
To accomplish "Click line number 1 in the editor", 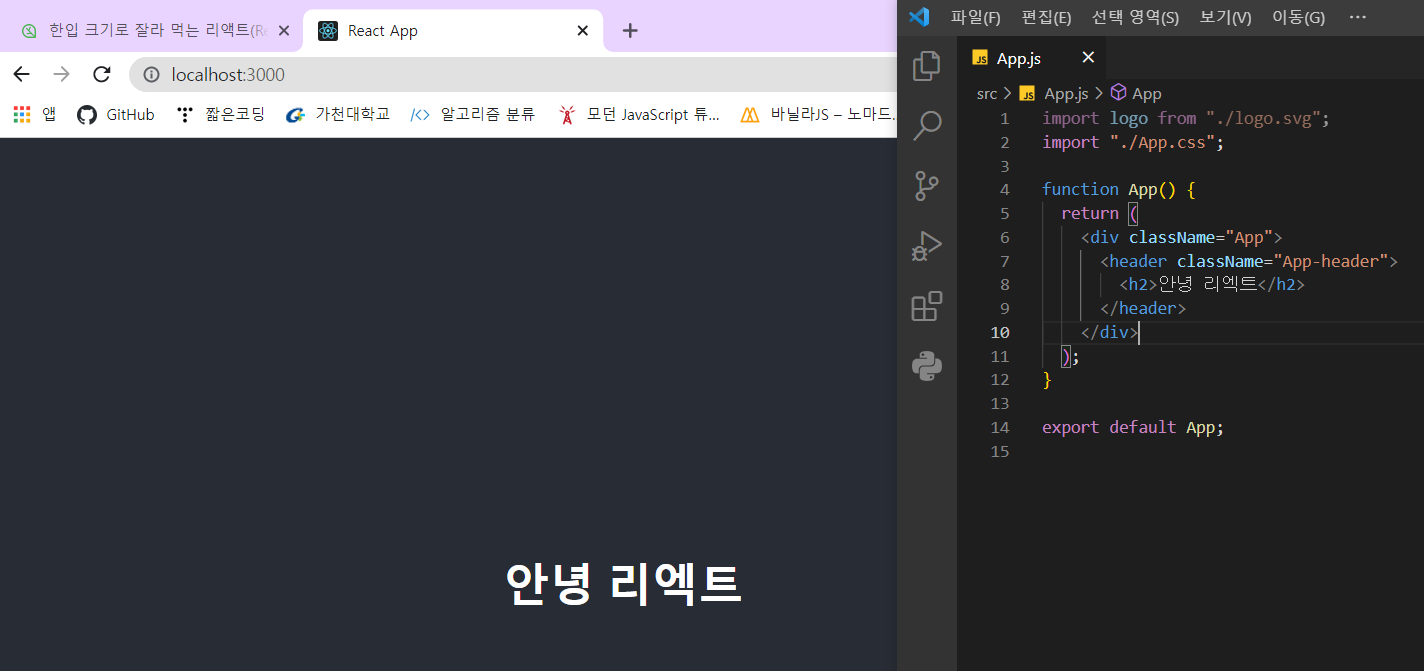I will click(1004, 118).
